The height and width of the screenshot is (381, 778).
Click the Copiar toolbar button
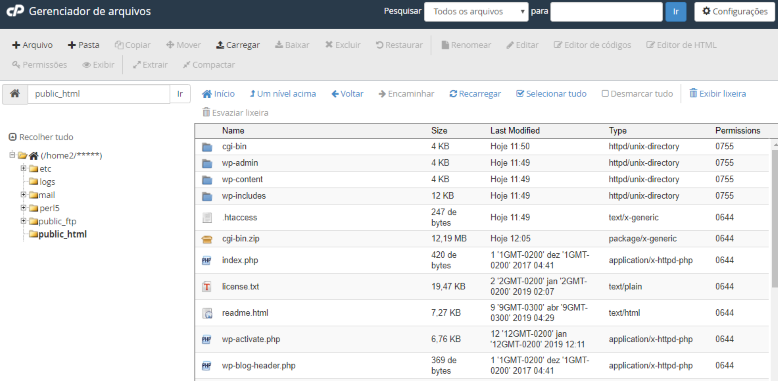pyautogui.click(x=132, y=45)
